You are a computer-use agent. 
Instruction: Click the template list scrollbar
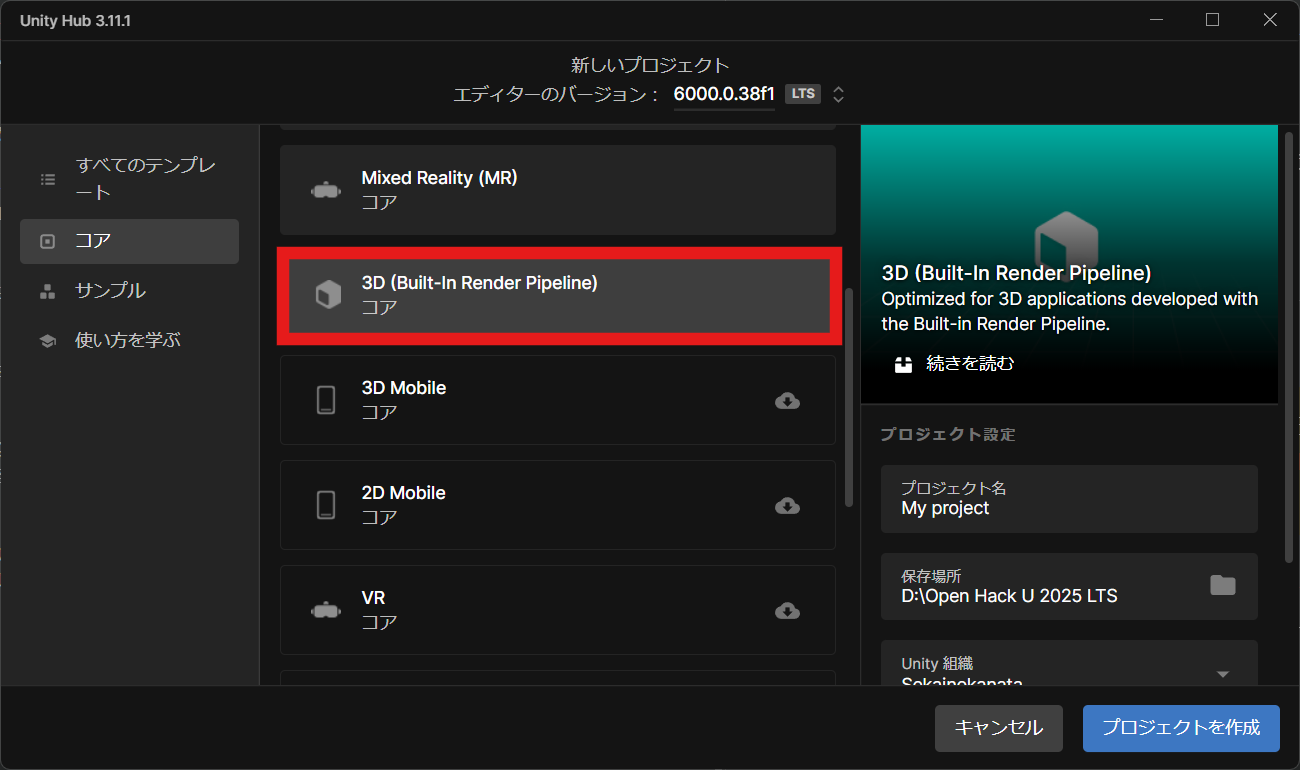coord(849,398)
